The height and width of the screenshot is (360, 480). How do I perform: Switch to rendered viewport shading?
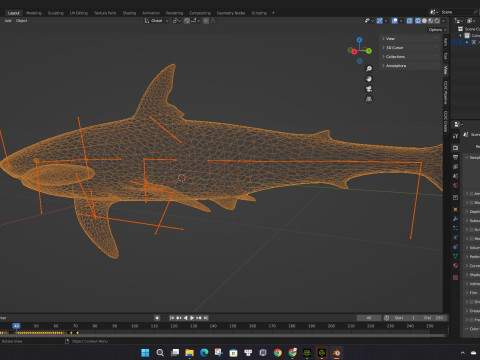click(437, 21)
